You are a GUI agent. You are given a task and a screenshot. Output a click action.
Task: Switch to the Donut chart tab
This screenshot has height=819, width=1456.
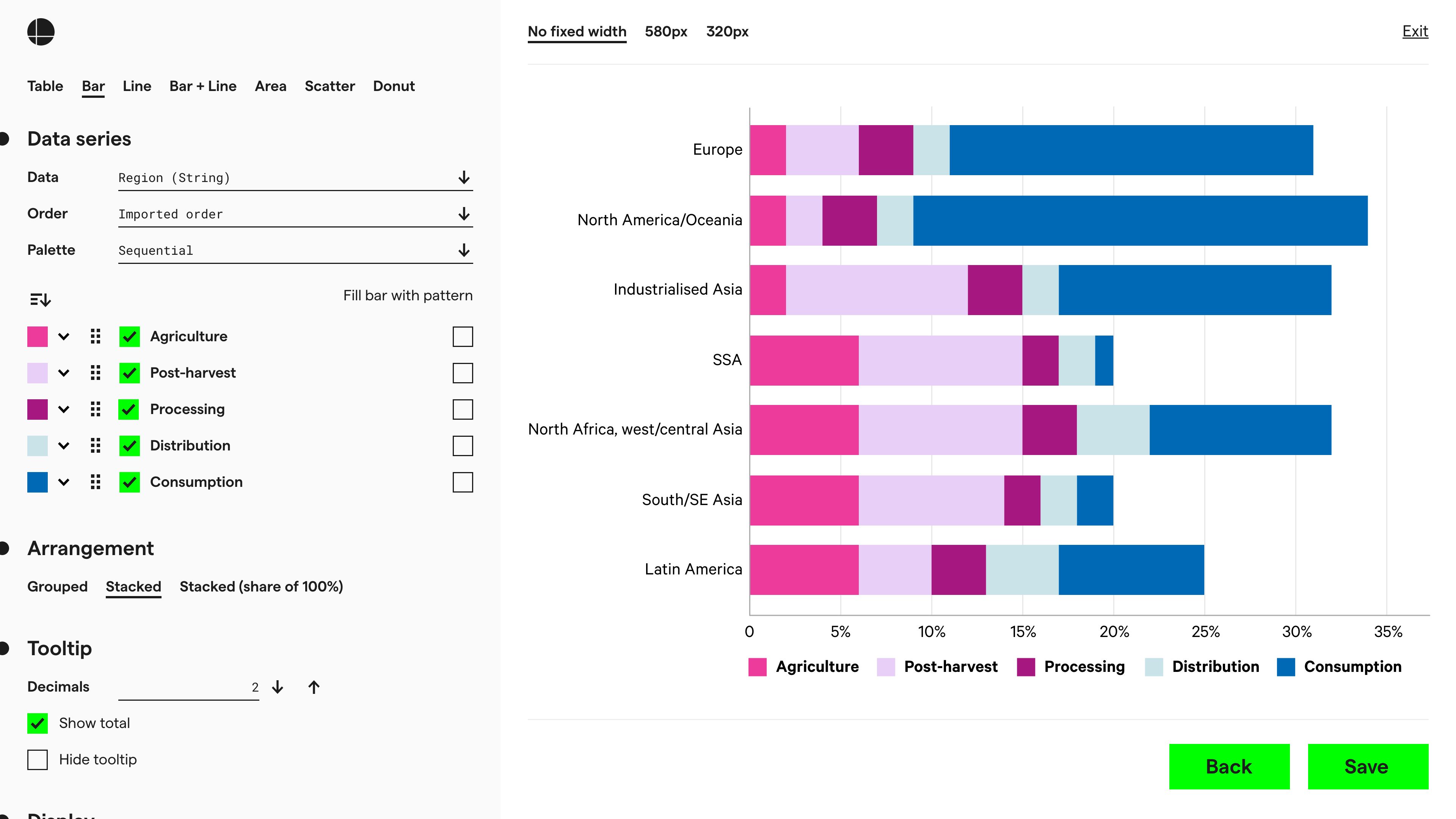(394, 86)
